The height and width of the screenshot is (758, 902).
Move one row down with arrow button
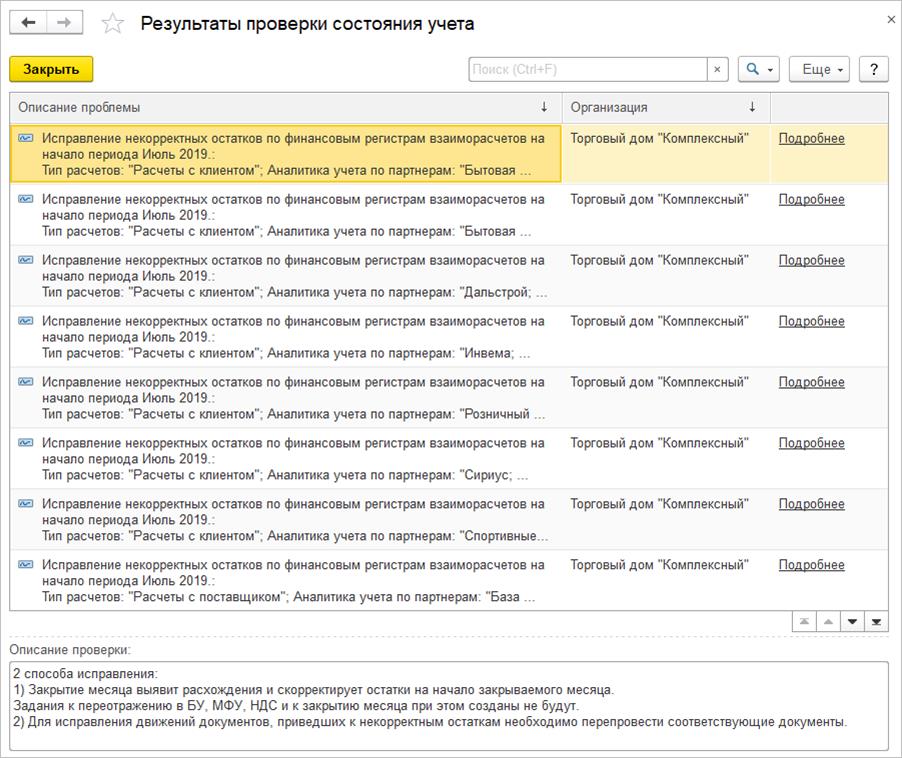pos(852,622)
